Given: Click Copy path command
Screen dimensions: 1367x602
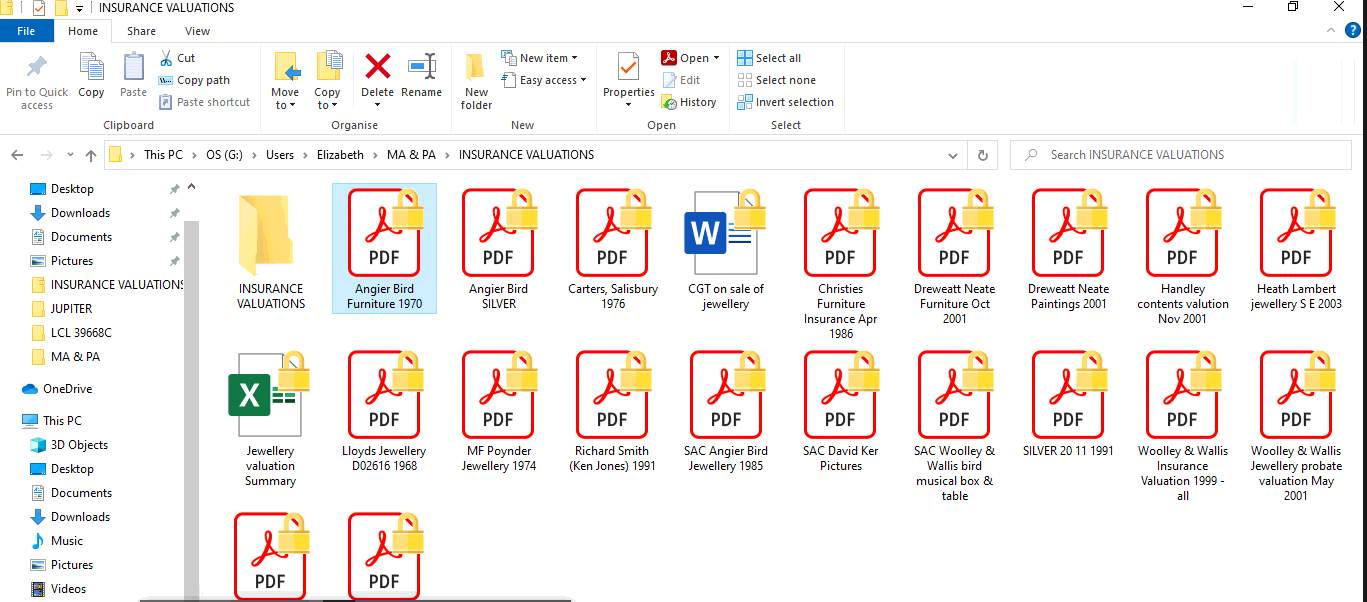Looking at the screenshot, I should click(194, 80).
